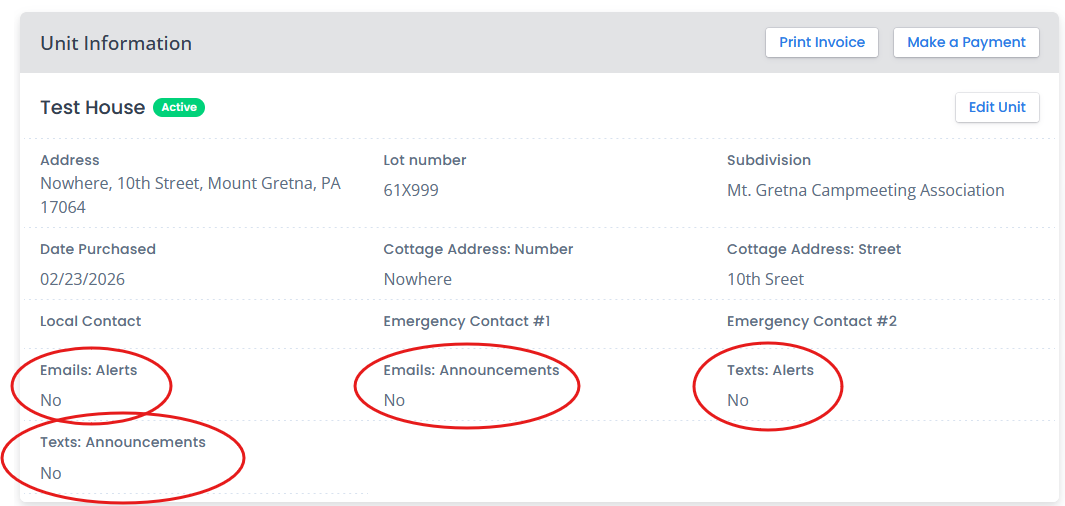Image resolution: width=1065 pixels, height=506 pixels.
Task: Click the Texts: Announcements label
Action: point(122,442)
